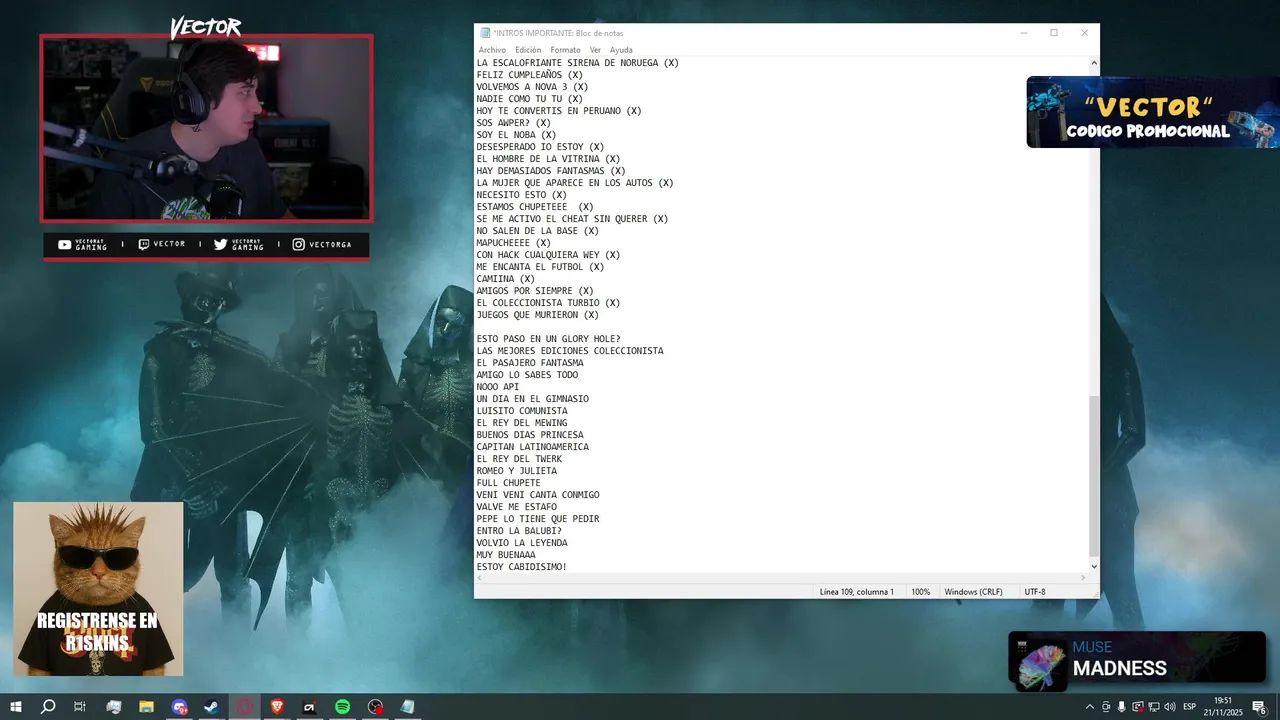Viewport: 1280px width, 720px height.
Task: Open the Windows Start menu
Action: pyautogui.click(x=16, y=707)
